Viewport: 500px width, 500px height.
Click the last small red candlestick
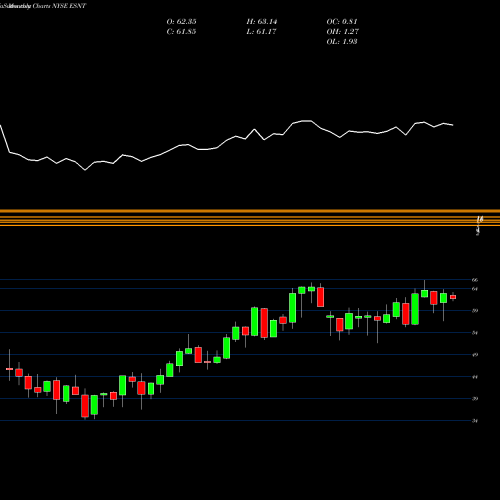tap(453, 297)
